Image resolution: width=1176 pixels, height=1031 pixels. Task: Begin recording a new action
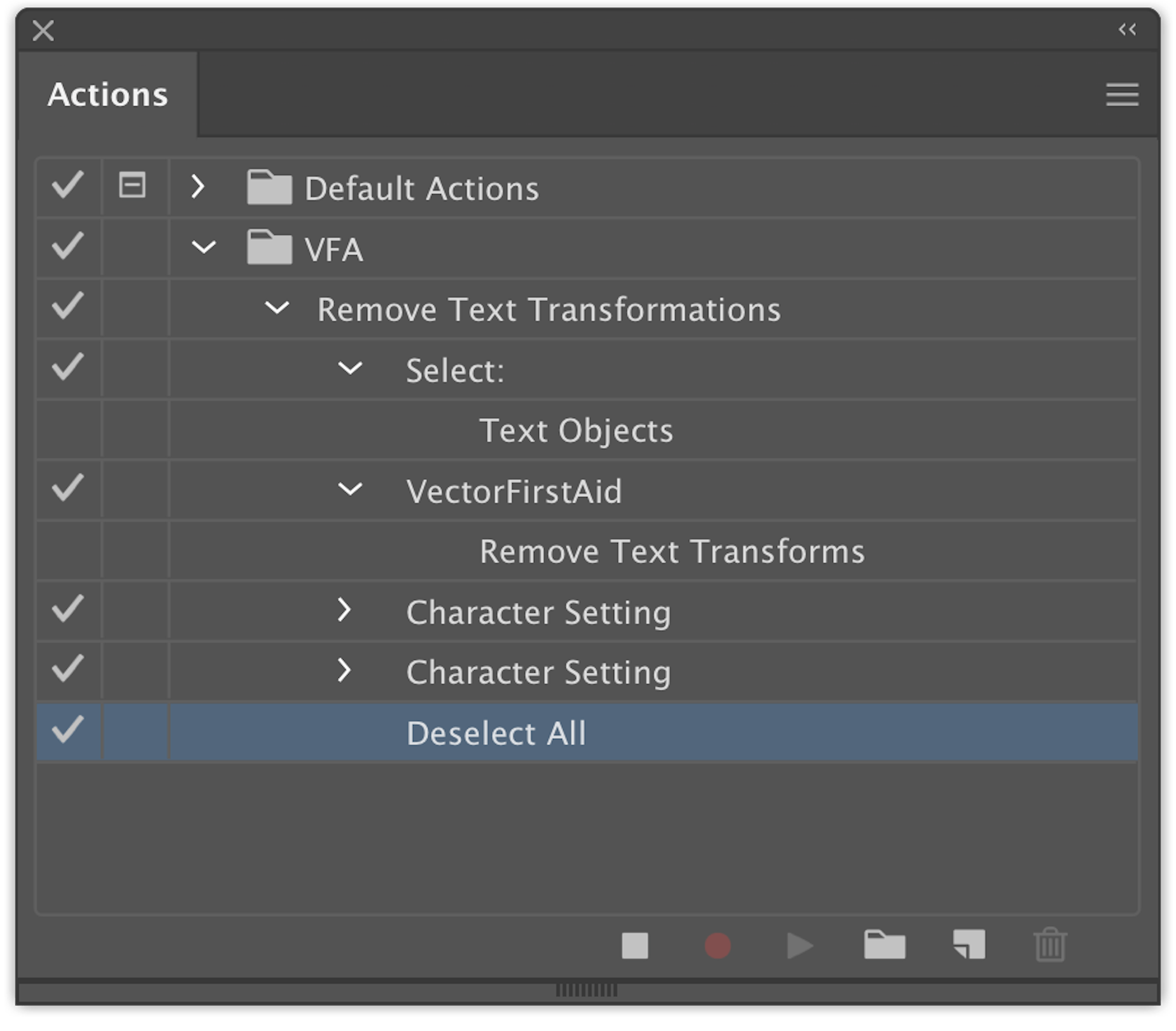tap(719, 946)
